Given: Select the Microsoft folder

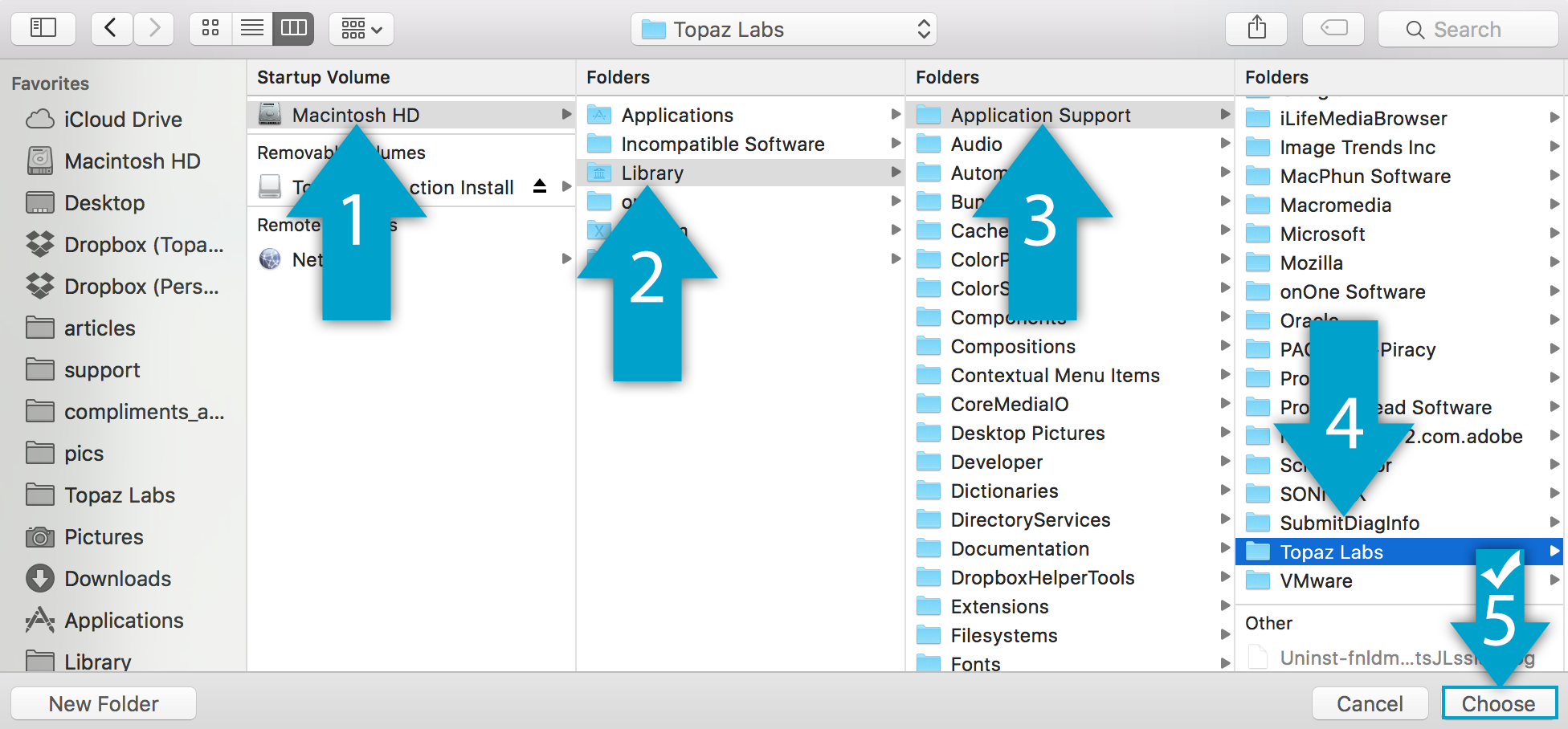Looking at the screenshot, I should [1399, 234].
